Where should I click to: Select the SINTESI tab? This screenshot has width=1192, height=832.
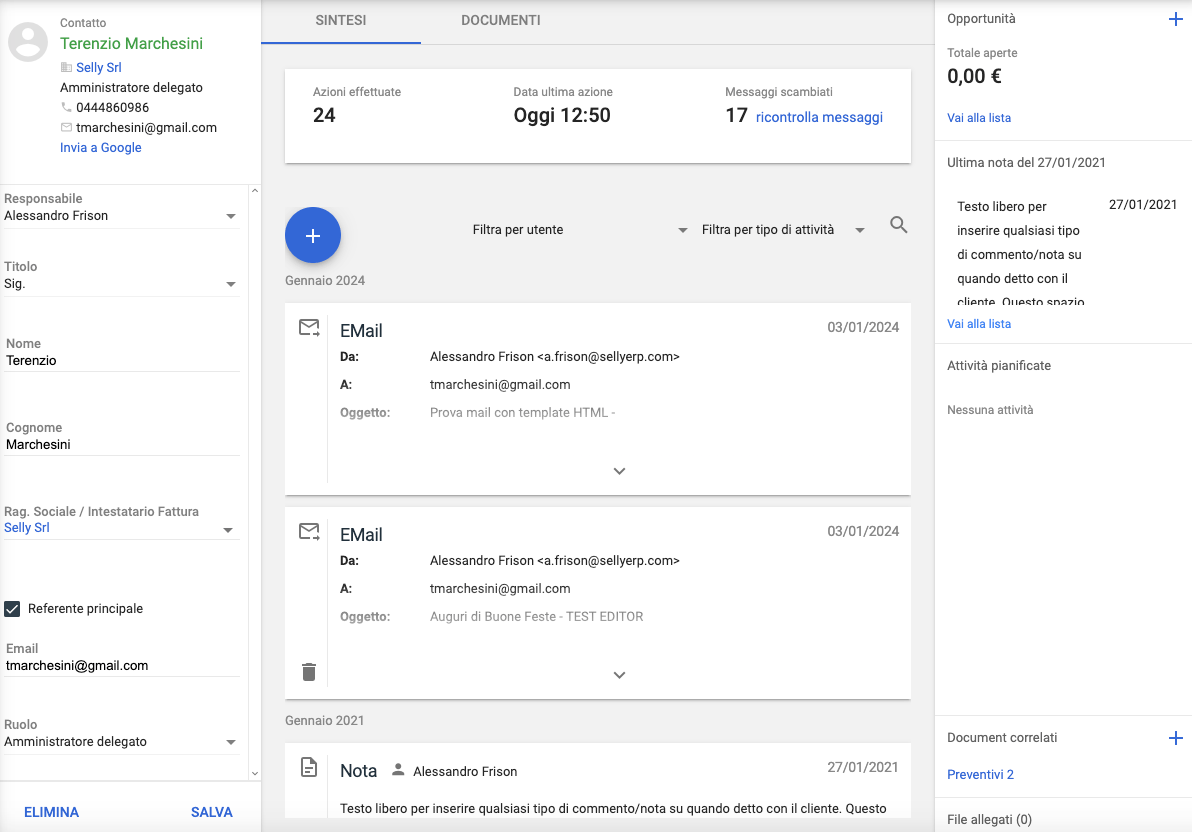pos(341,21)
